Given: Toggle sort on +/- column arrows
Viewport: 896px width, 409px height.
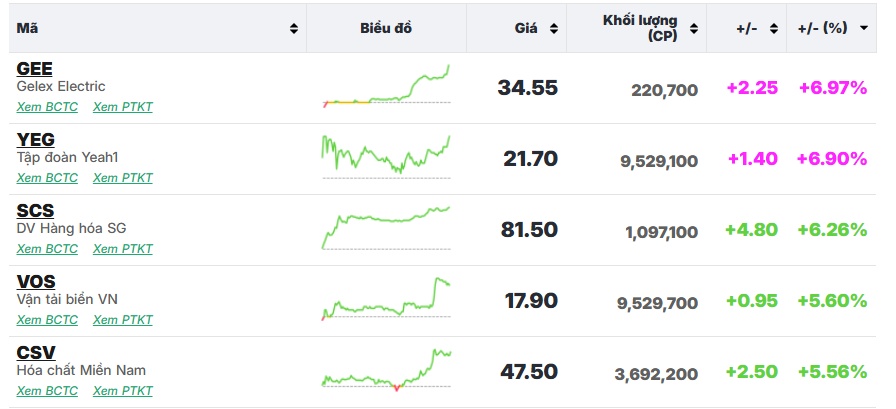Looking at the screenshot, I should pyautogui.click(x=773, y=28).
